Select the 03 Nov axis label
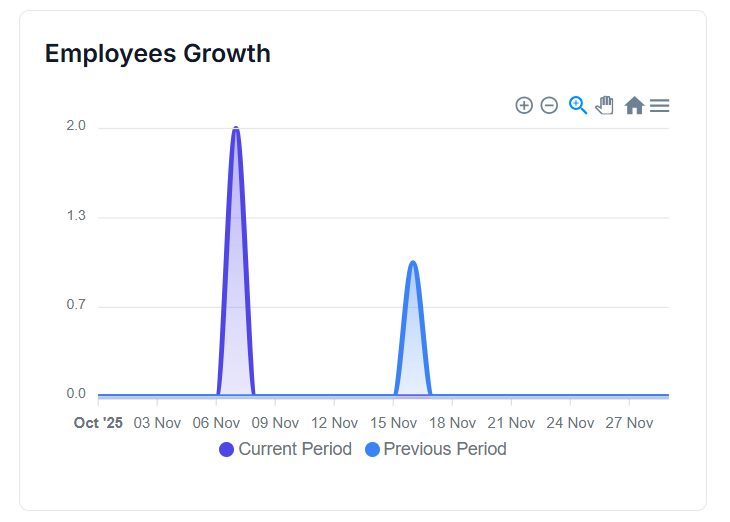Screen dimensions: 730x522 157,423
